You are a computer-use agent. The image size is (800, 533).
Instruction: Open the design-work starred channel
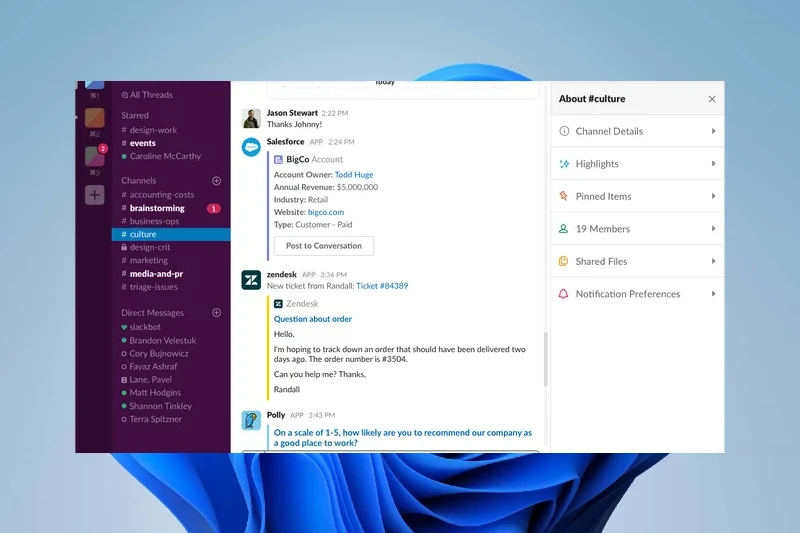149,130
